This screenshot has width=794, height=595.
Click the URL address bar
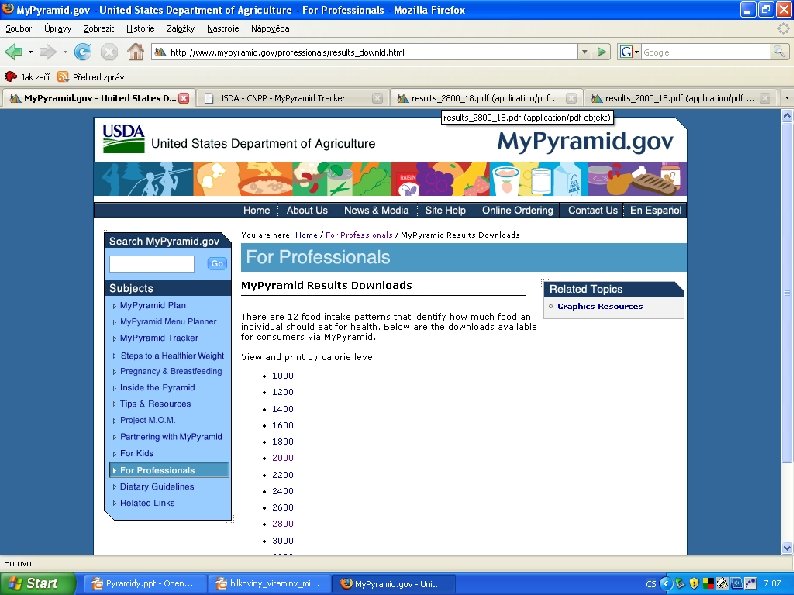pos(365,52)
